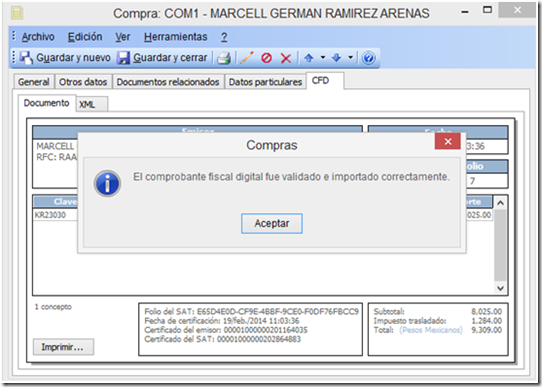This screenshot has height=387, width=542.
Task: Click the Impuesto trasladado value 1,284.00
Action: click(x=487, y=321)
